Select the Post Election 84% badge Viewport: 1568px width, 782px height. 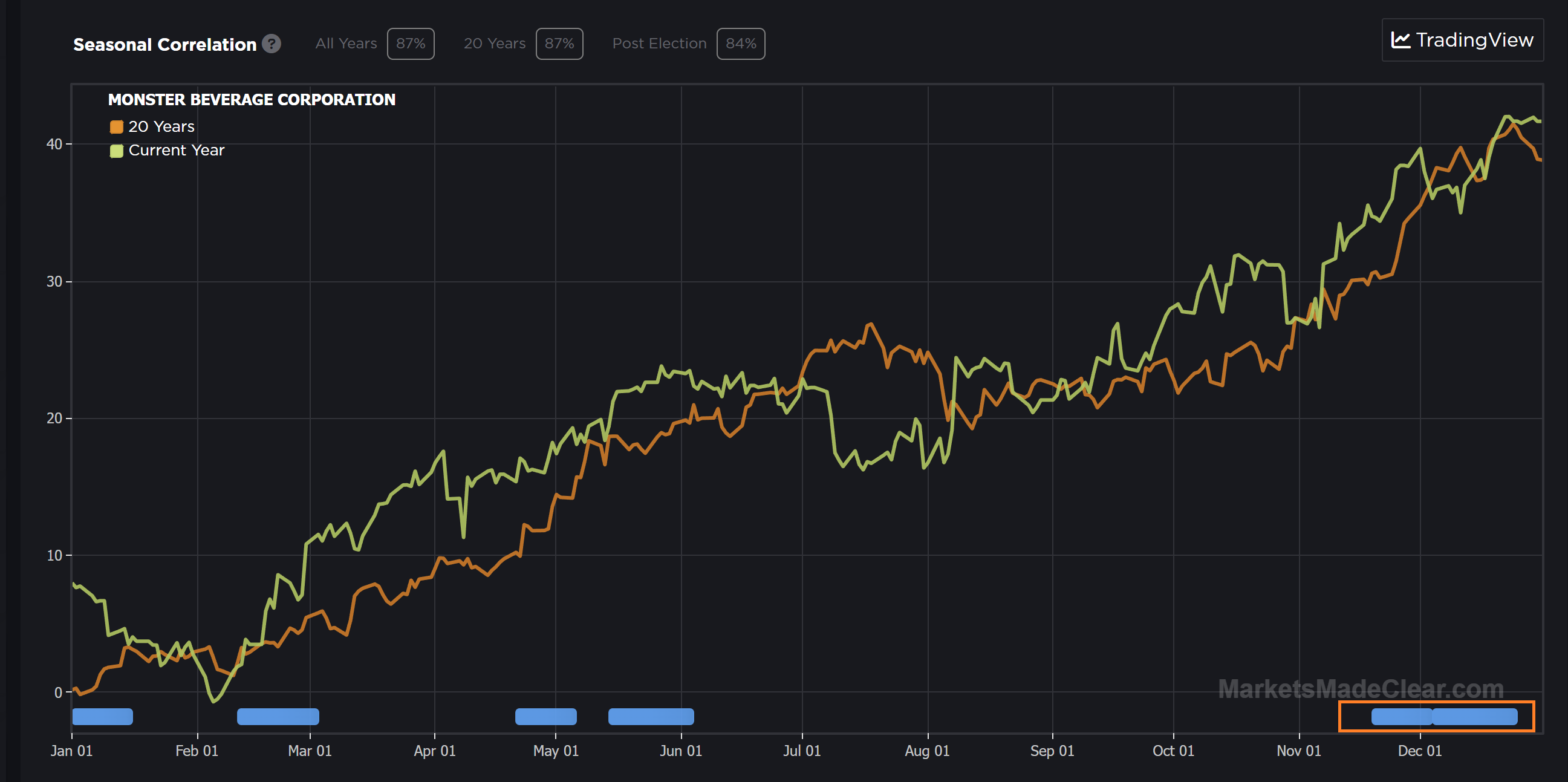click(740, 44)
